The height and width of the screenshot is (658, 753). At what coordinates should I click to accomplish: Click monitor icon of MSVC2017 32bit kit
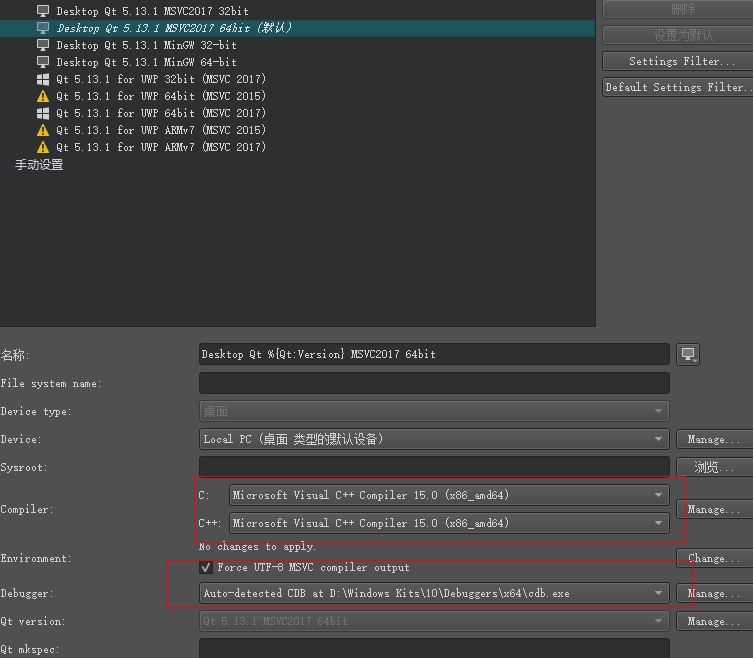click(x=43, y=11)
